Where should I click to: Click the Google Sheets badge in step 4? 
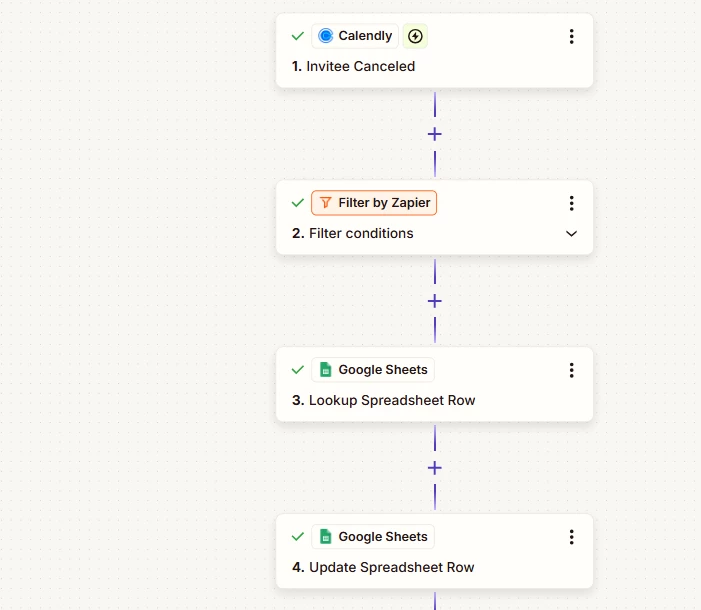click(x=373, y=536)
